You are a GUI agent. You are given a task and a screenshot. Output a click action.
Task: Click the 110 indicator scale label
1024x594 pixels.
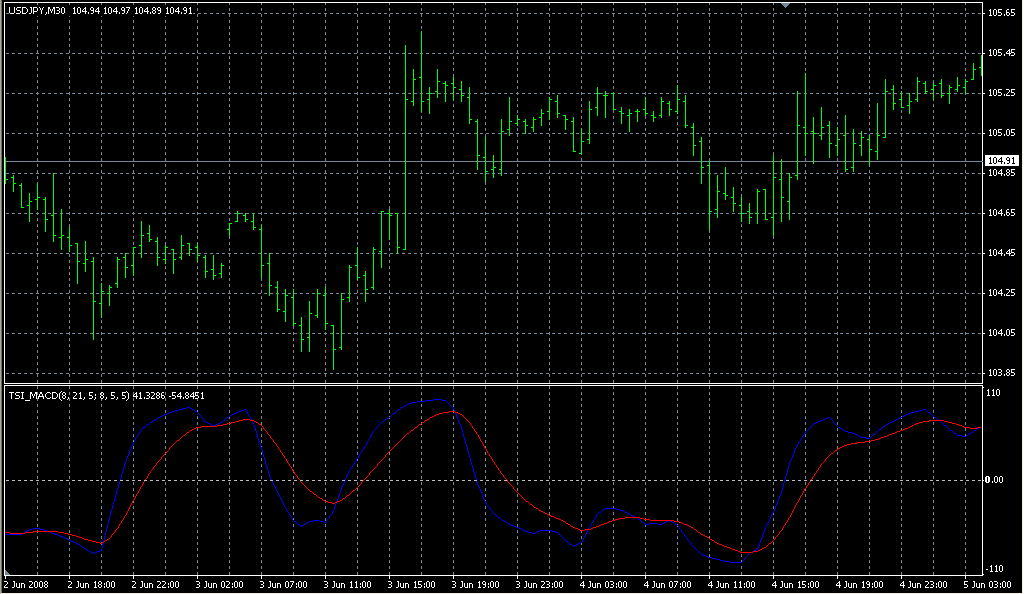point(994,394)
